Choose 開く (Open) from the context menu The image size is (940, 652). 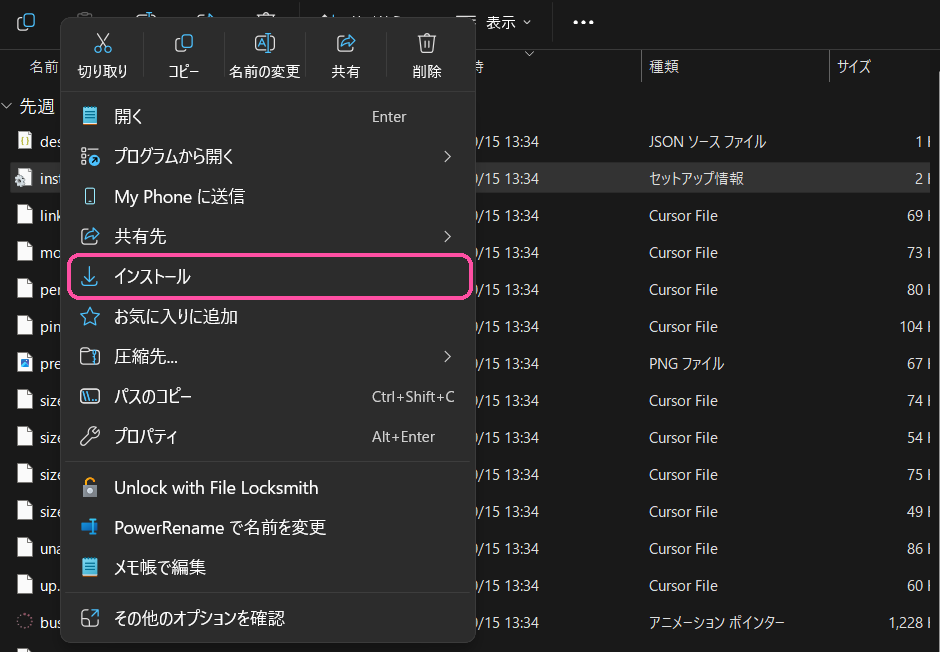pyautogui.click(x=268, y=116)
